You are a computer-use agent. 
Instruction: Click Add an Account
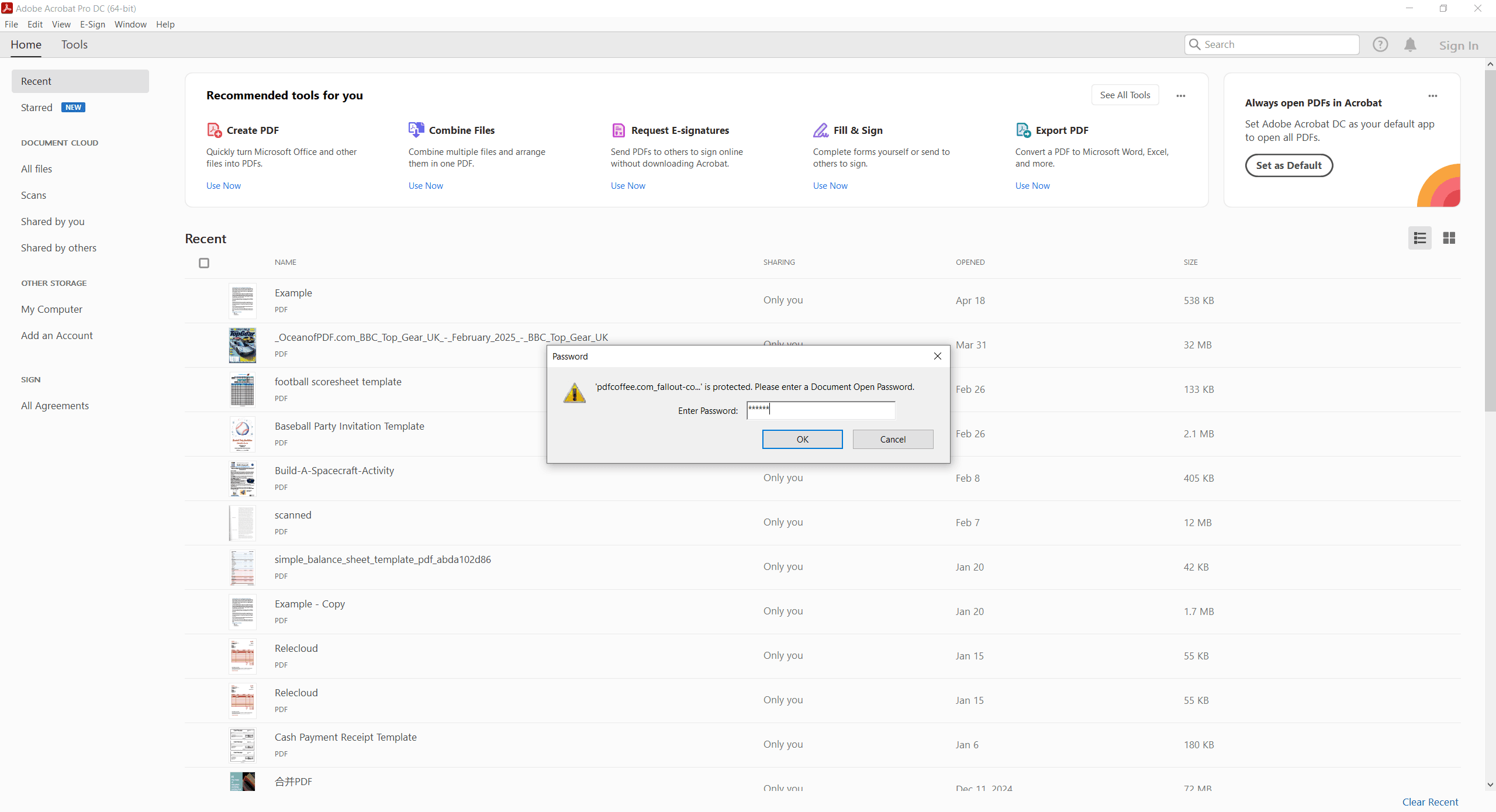[x=57, y=336]
